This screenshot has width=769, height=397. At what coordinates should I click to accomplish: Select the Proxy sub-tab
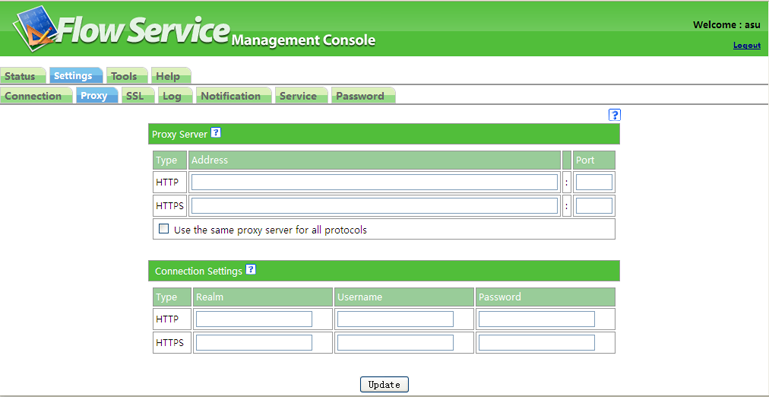(97, 96)
